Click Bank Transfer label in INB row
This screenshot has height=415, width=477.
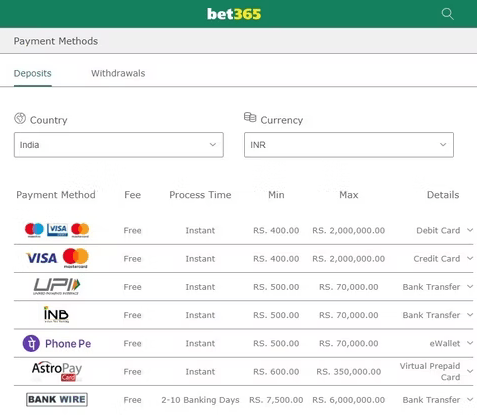click(x=431, y=315)
